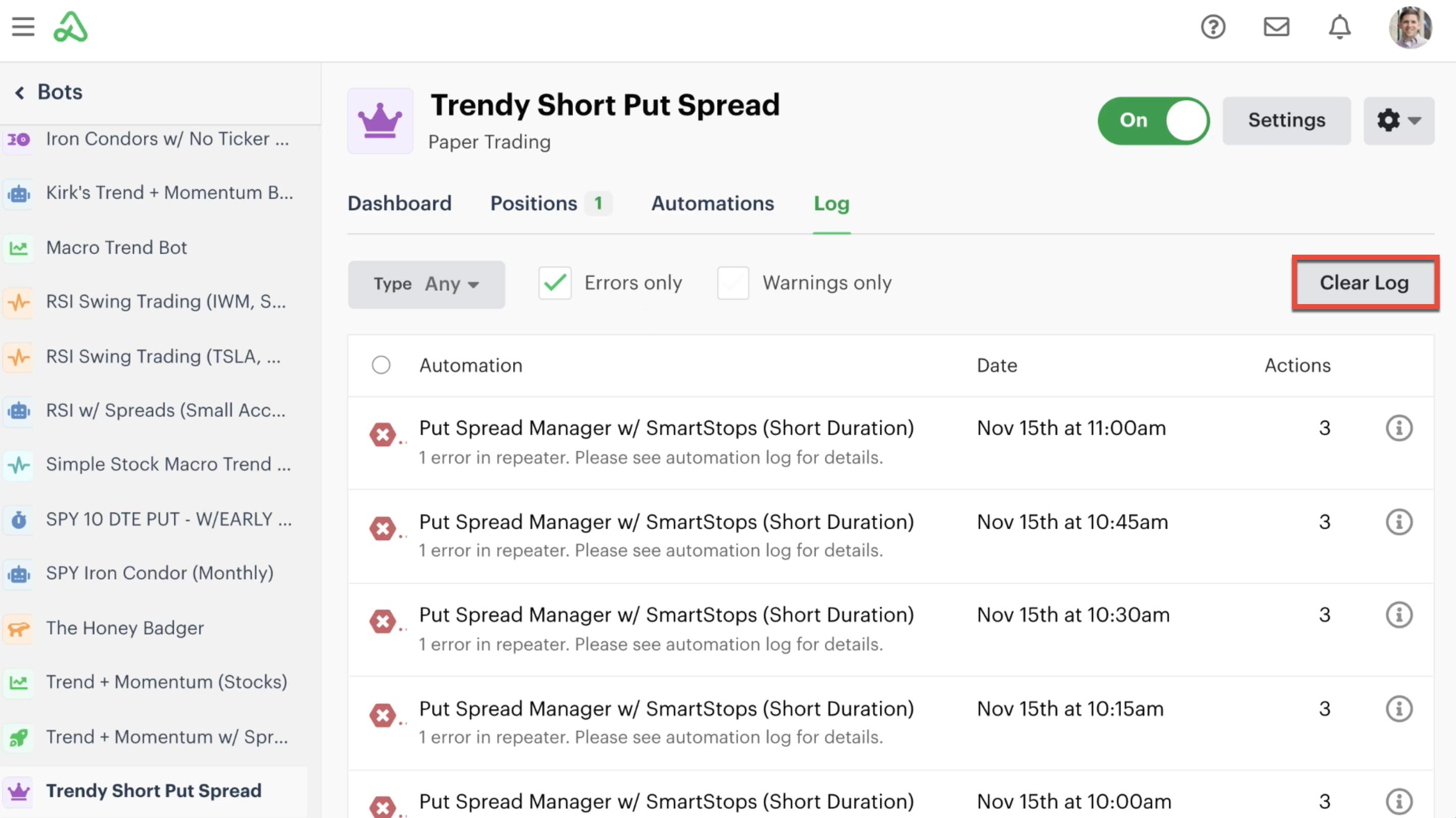Toggle the bot On switch off
Viewport: 1456px width, 818px height.
[1153, 121]
